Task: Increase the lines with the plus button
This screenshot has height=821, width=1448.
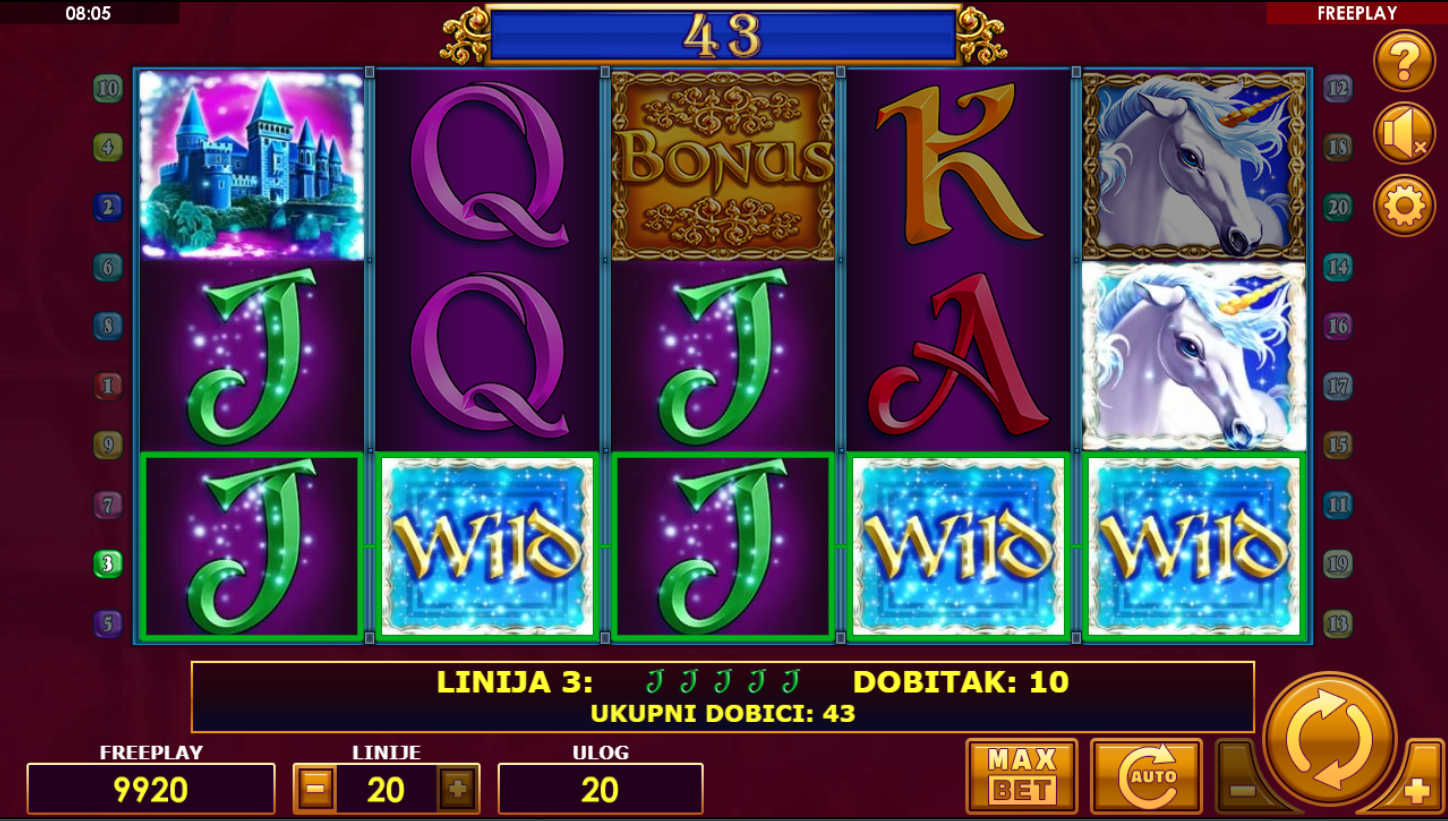Action: 458,789
